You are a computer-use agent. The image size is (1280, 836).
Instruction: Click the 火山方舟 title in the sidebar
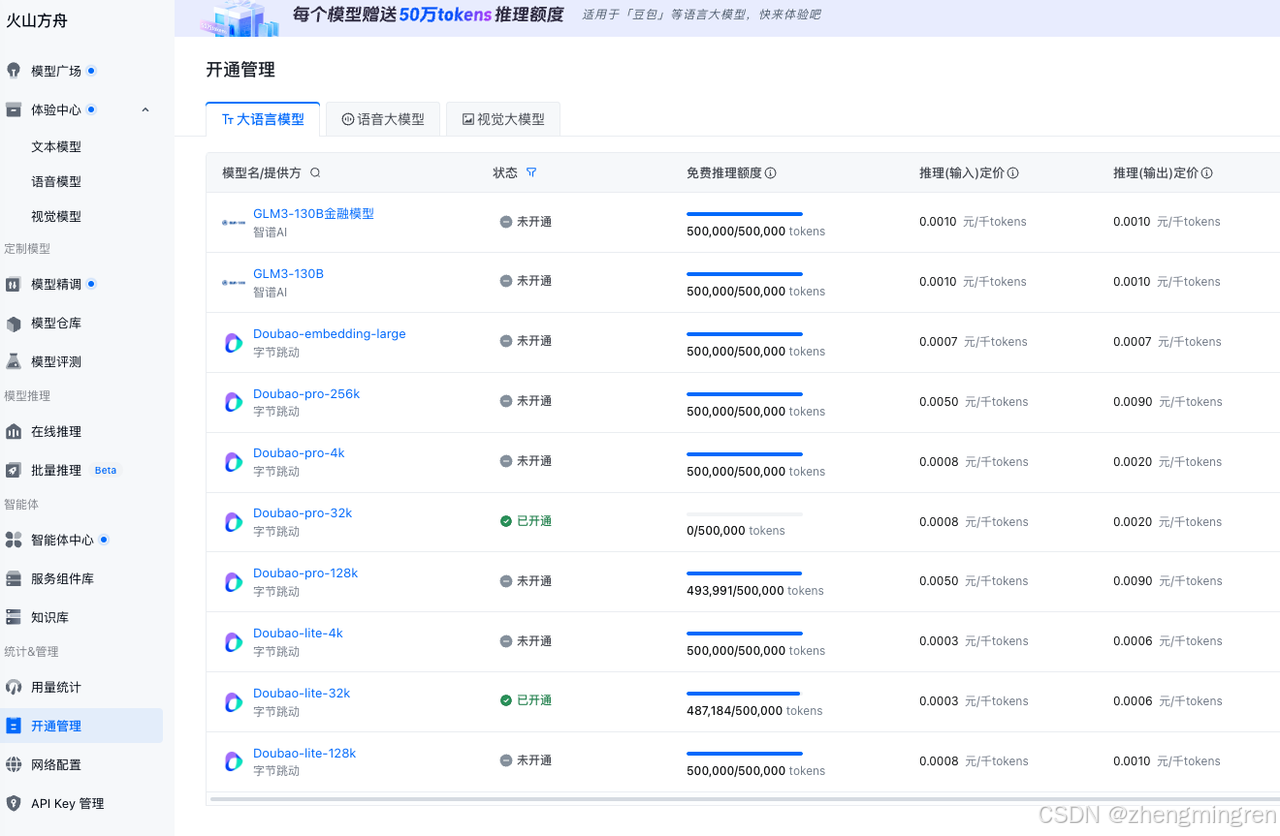tap(37, 20)
